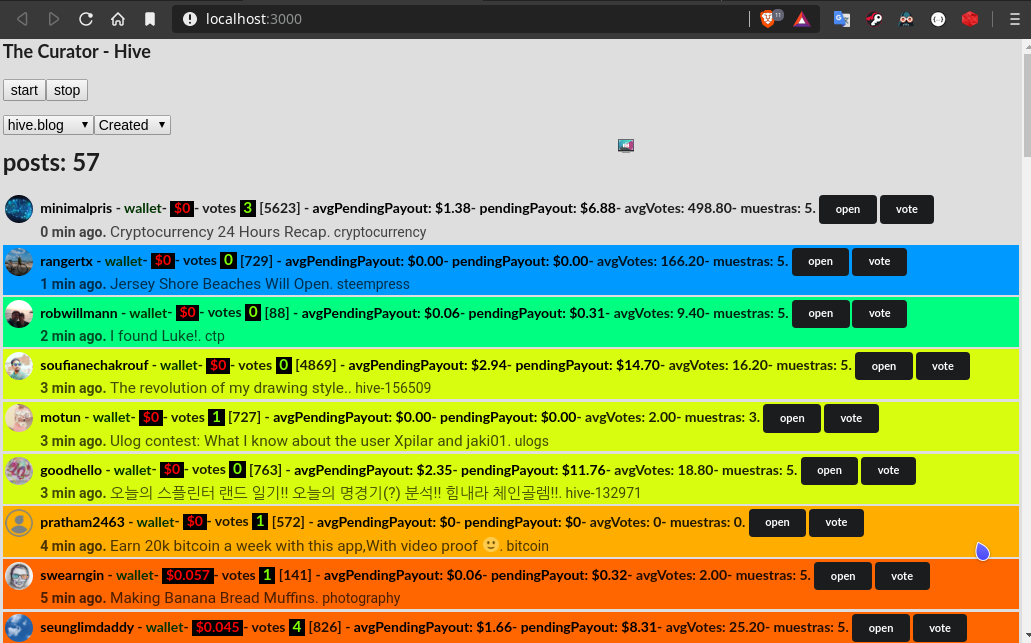Expand the Created sort dropdown
Image resolution: width=1031 pixels, height=643 pixels.
132,125
